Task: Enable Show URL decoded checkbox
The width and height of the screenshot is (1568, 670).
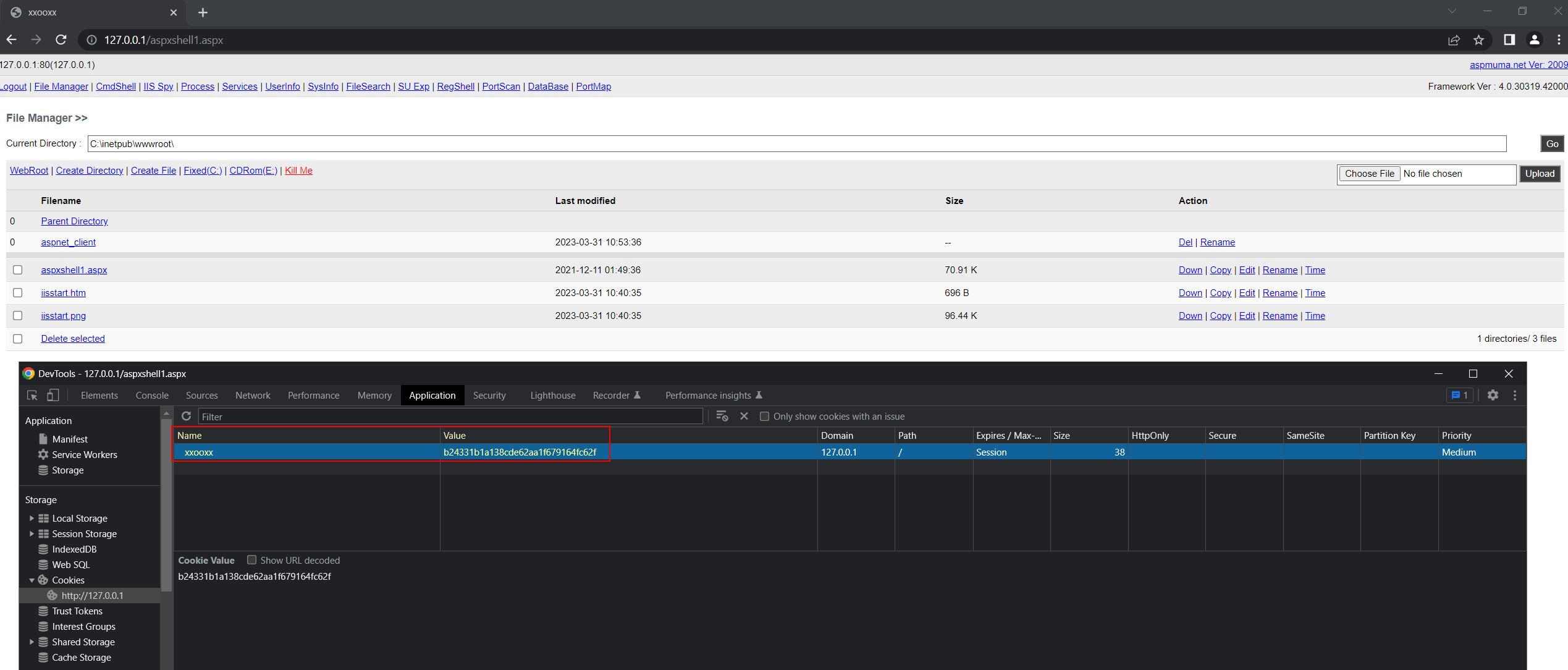Action: 251,559
